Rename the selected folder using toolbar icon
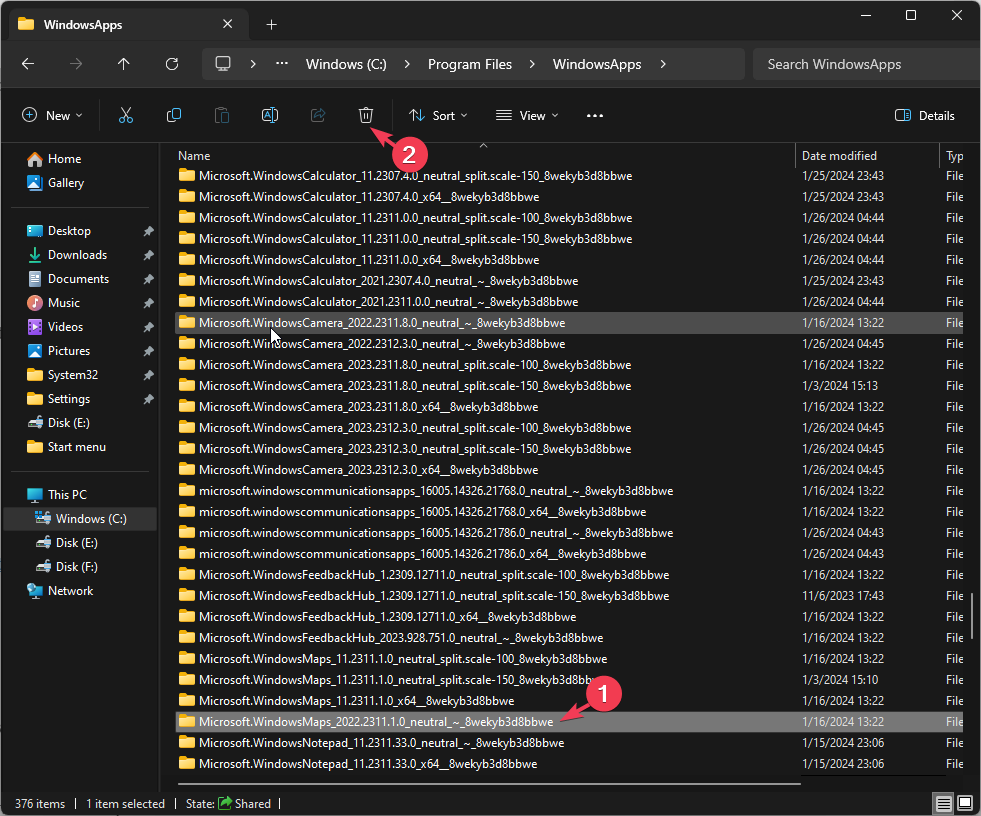The width and height of the screenshot is (981, 816). [269, 115]
